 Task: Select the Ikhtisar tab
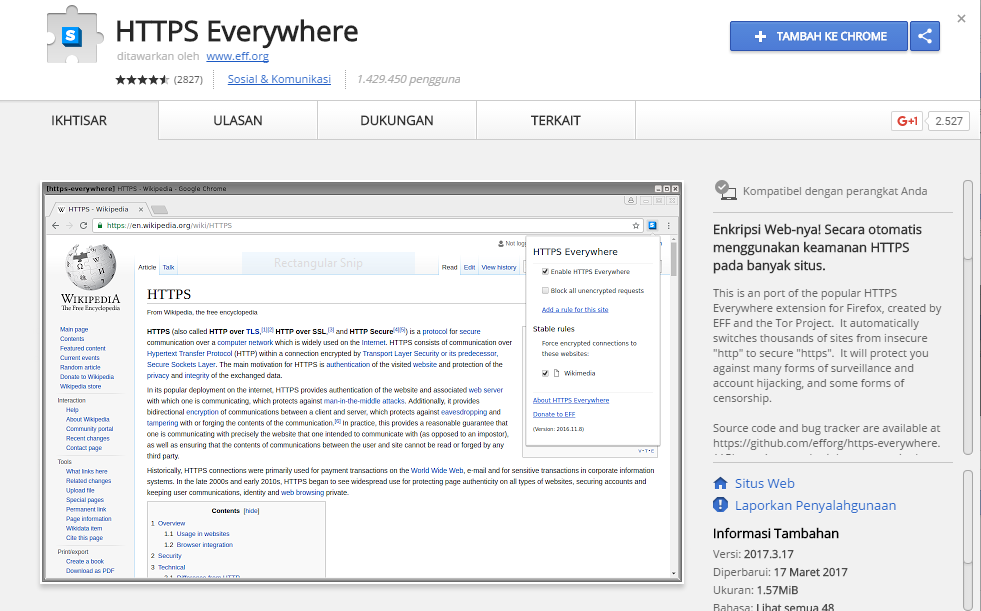[79, 121]
